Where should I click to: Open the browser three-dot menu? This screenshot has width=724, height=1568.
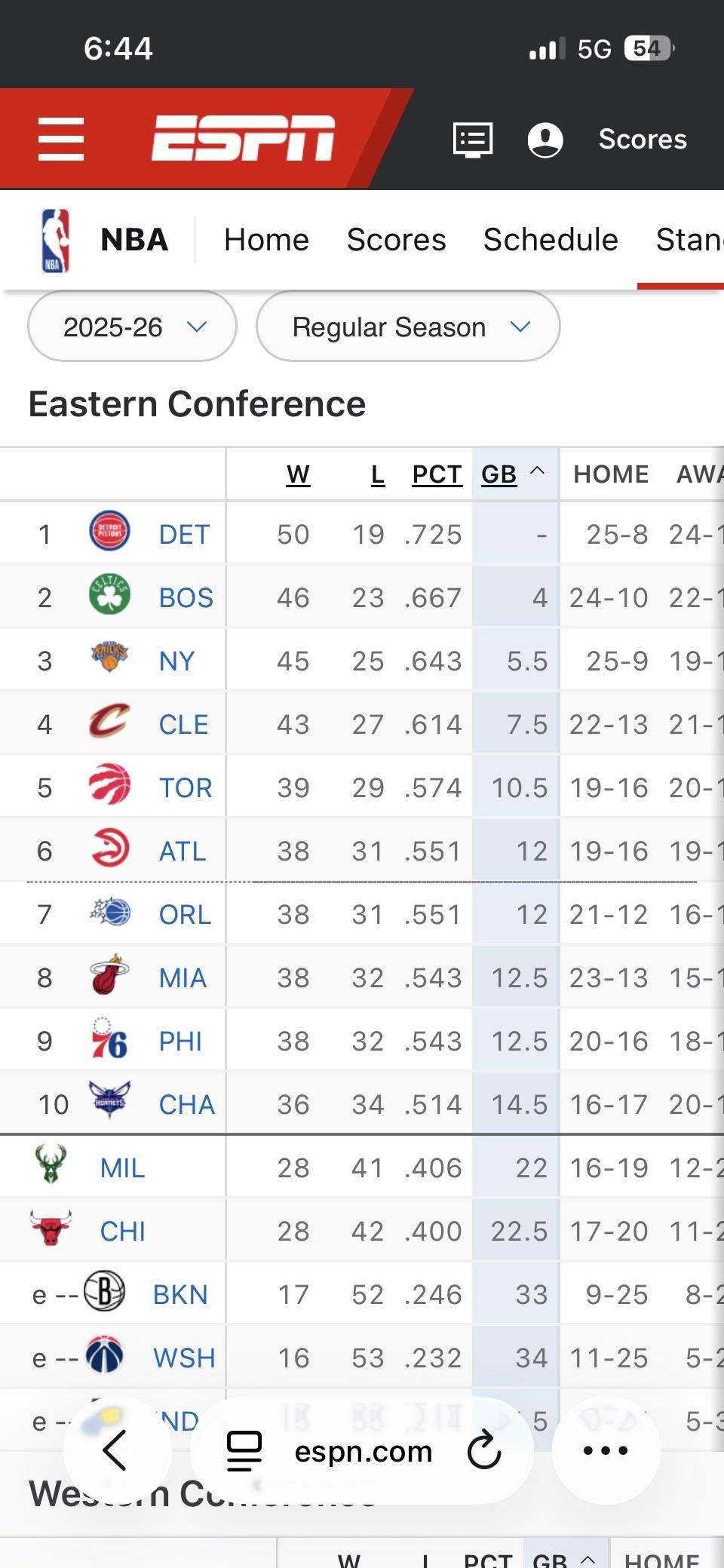(x=606, y=1450)
